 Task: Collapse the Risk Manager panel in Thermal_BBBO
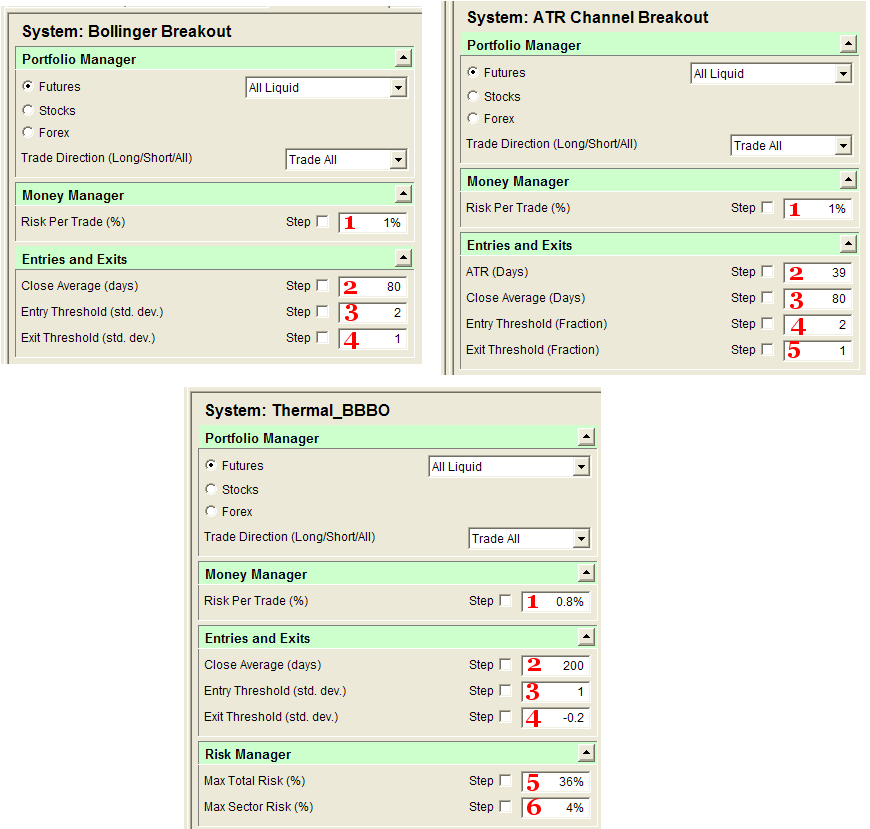588,753
